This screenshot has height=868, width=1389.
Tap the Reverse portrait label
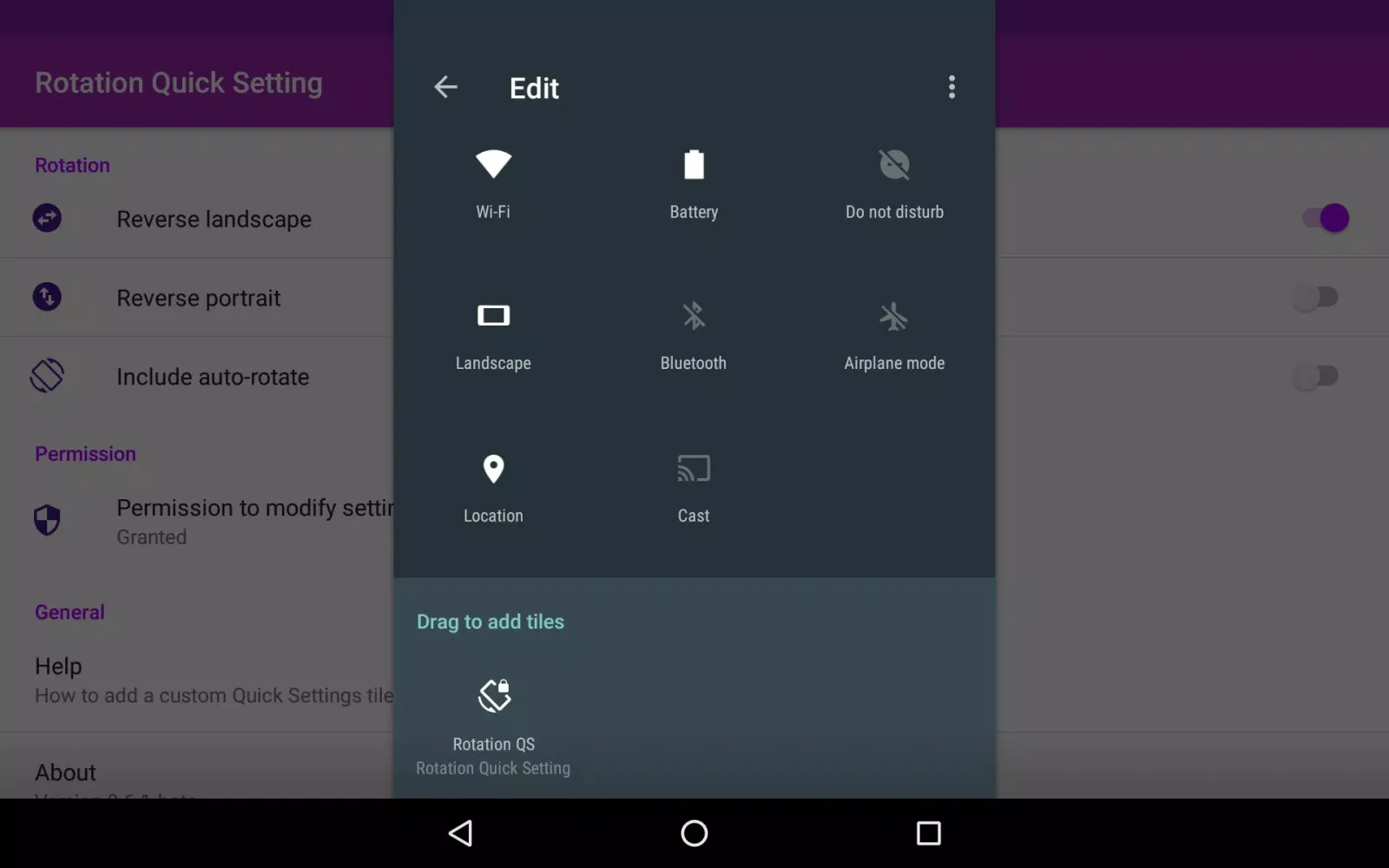tap(198, 298)
